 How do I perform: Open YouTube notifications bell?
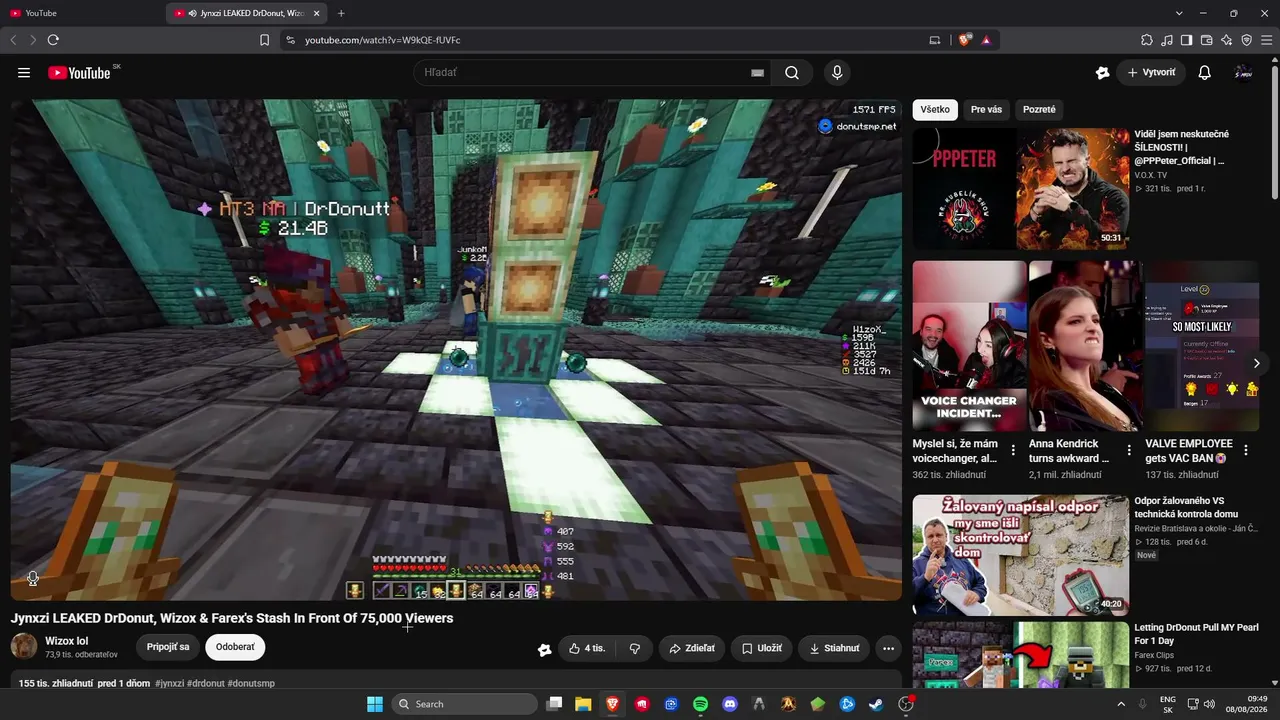click(x=1205, y=73)
